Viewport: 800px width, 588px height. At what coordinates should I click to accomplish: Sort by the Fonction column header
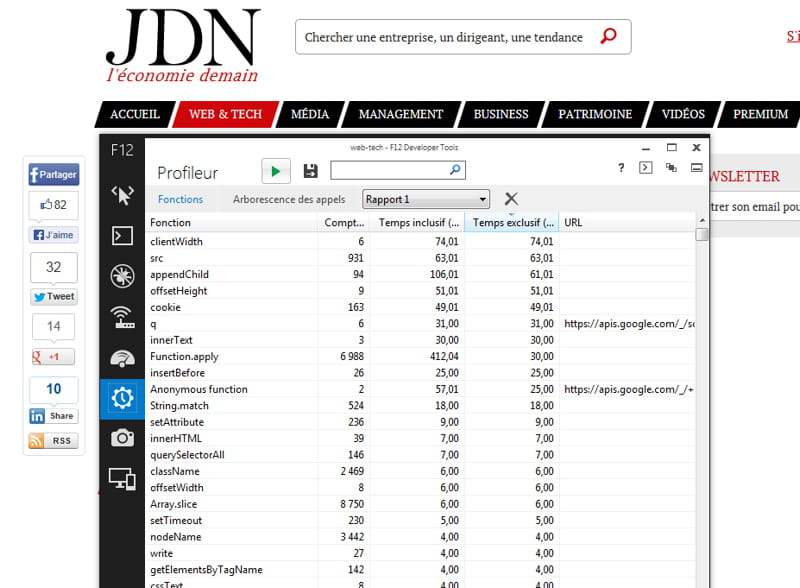(232, 223)
